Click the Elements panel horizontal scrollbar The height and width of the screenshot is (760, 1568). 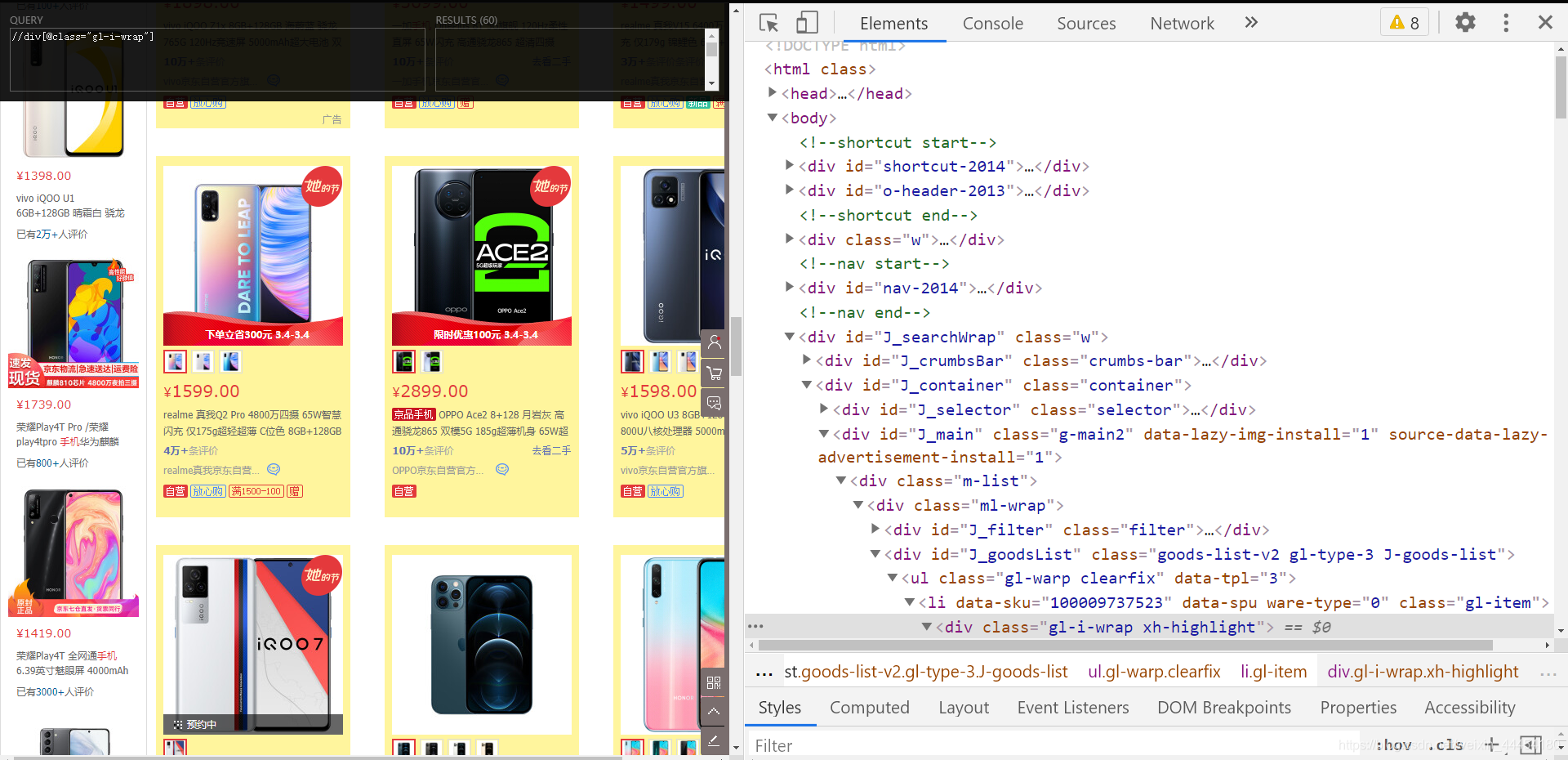[1125, 646]
